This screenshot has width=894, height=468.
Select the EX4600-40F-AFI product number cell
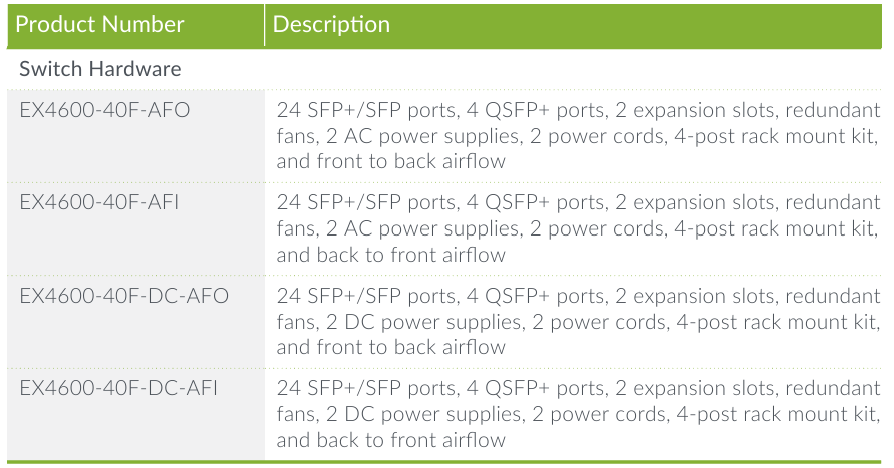[100, 203]
